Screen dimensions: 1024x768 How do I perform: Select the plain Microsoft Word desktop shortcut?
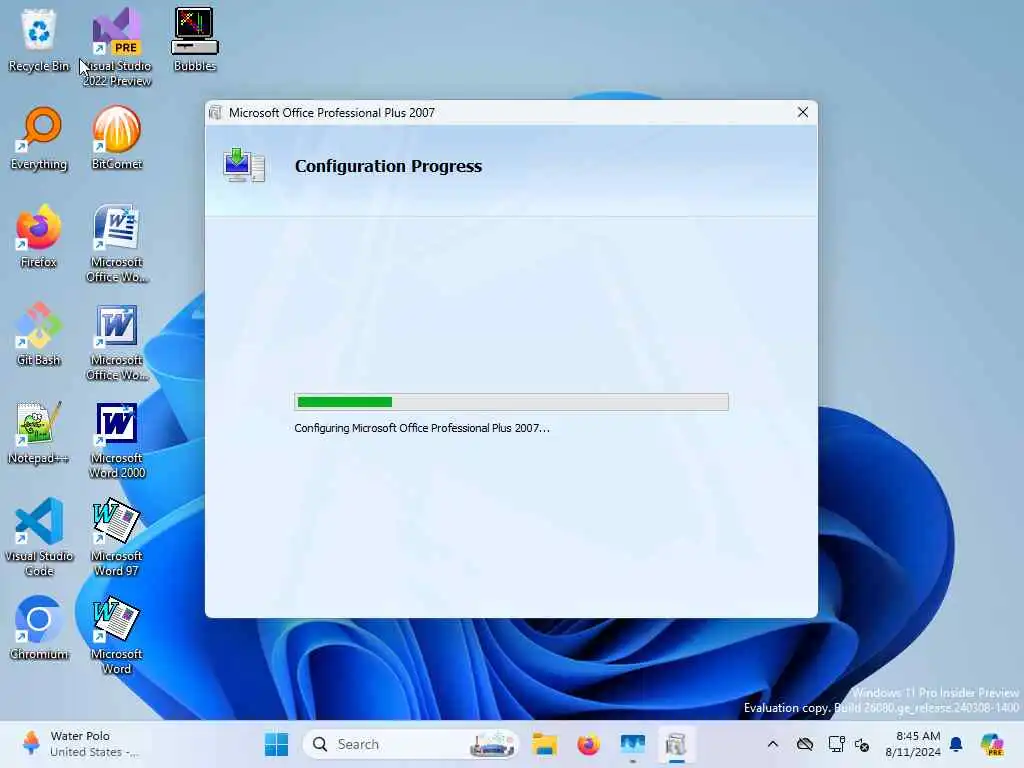117,635
